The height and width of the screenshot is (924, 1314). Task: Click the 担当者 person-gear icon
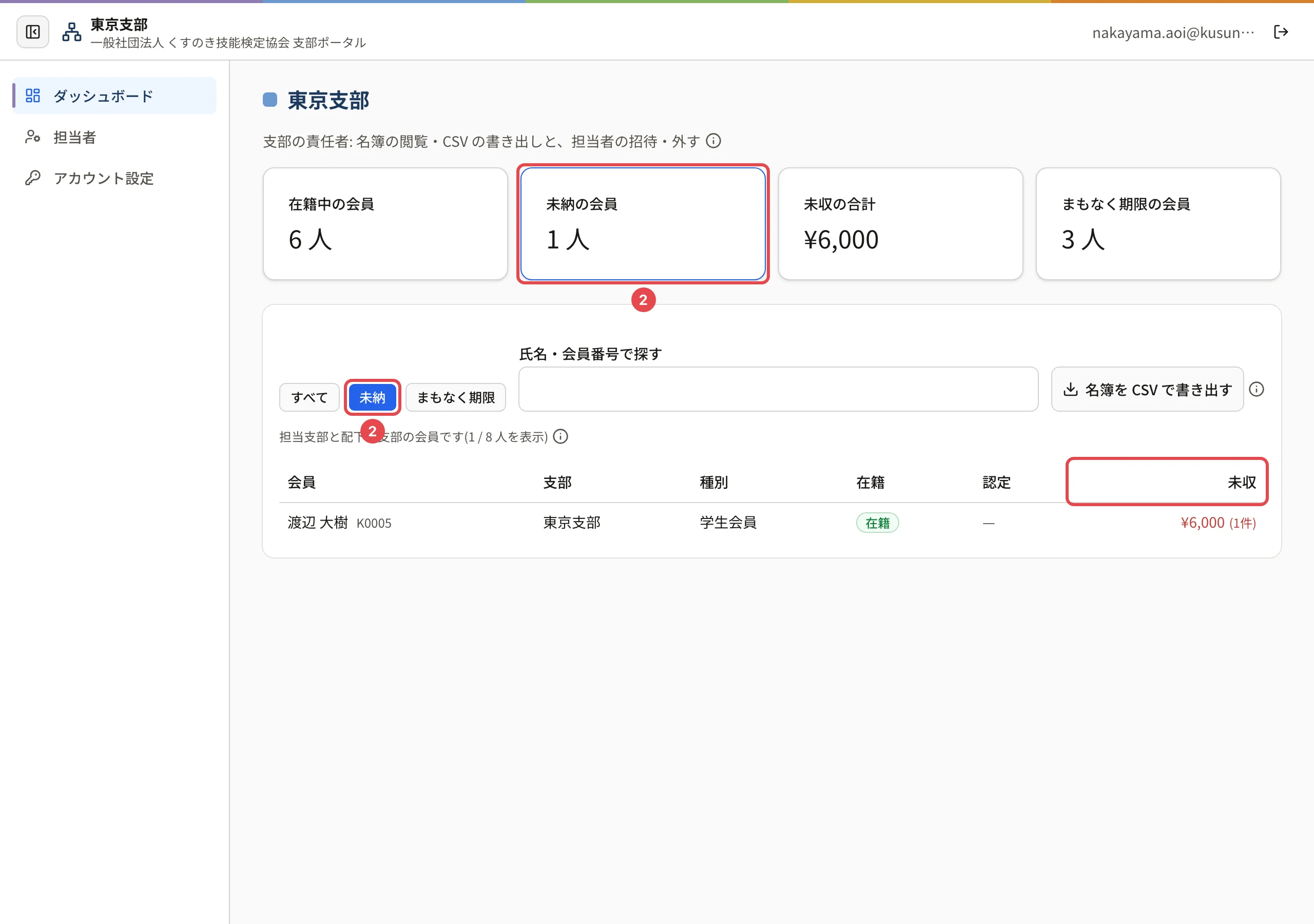point(33,137)
